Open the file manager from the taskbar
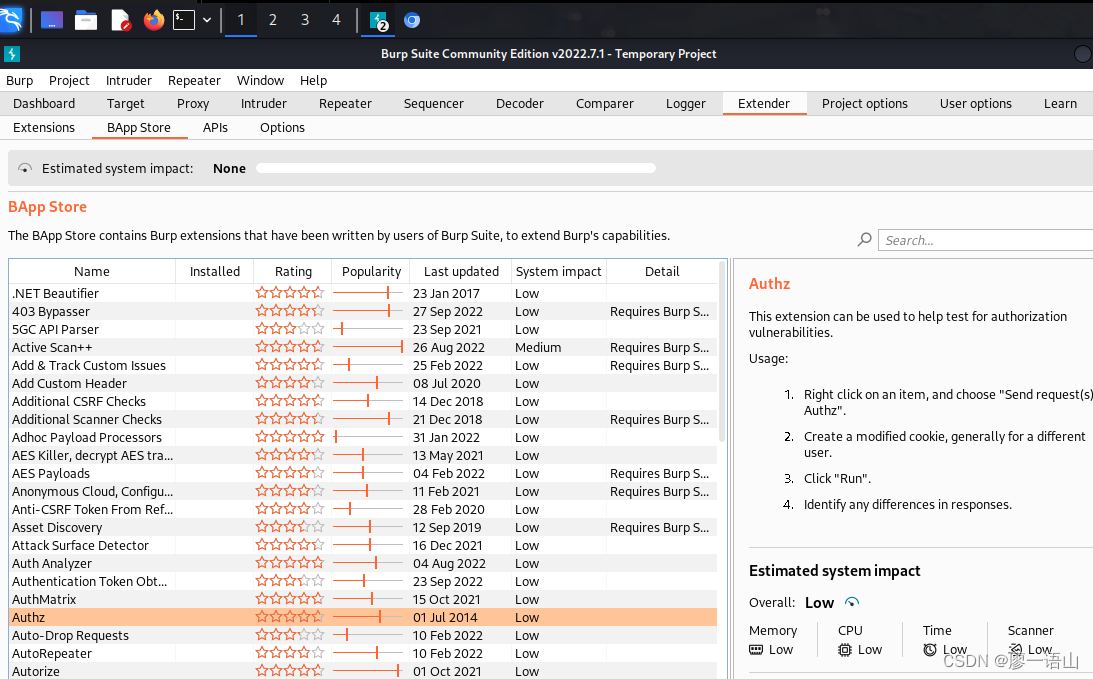Viewport: 1093px width, 679px height. (x=86, y=20)
